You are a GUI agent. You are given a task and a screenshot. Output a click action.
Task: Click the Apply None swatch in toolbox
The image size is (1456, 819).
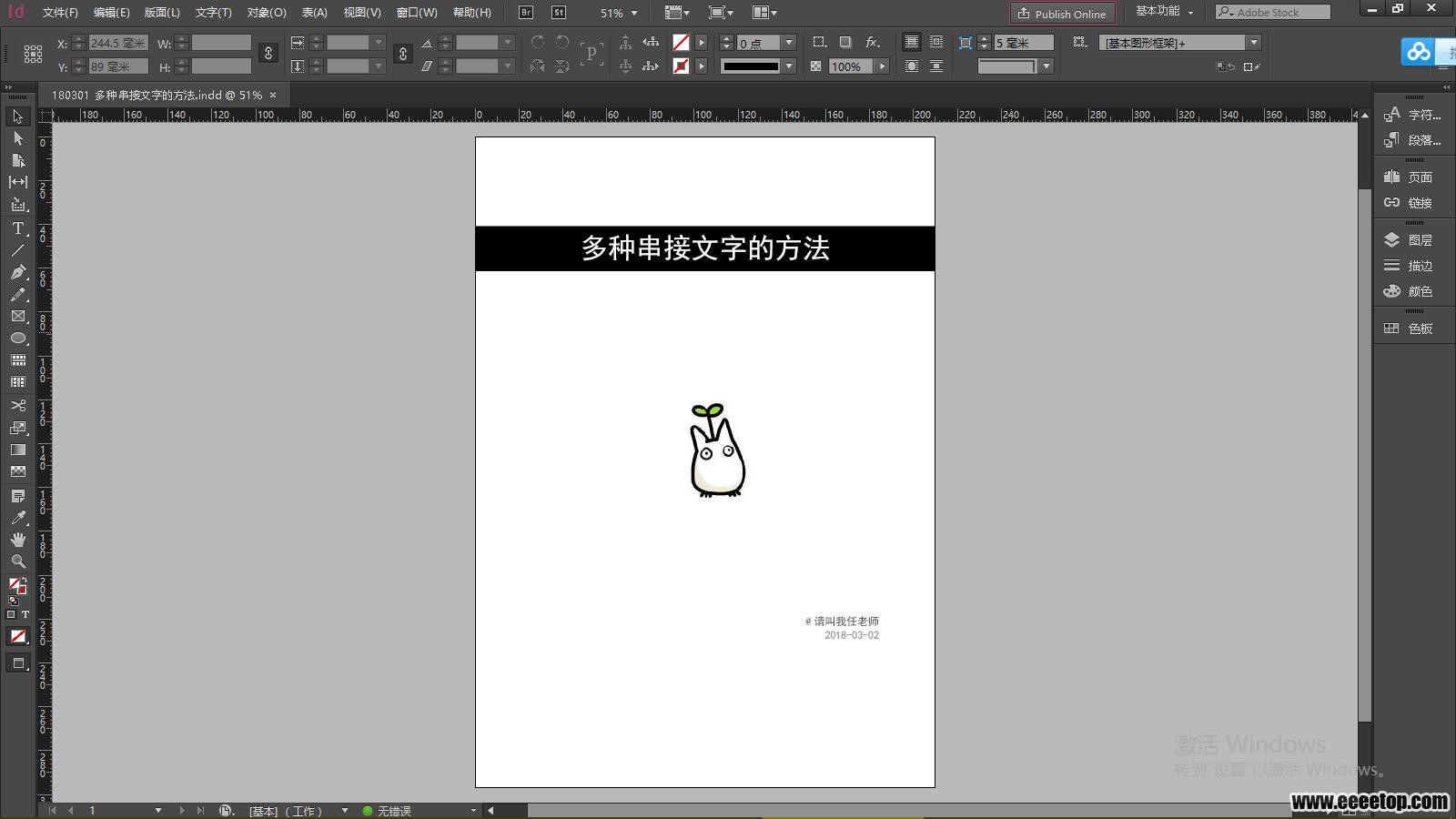click(x=17, y=636)
